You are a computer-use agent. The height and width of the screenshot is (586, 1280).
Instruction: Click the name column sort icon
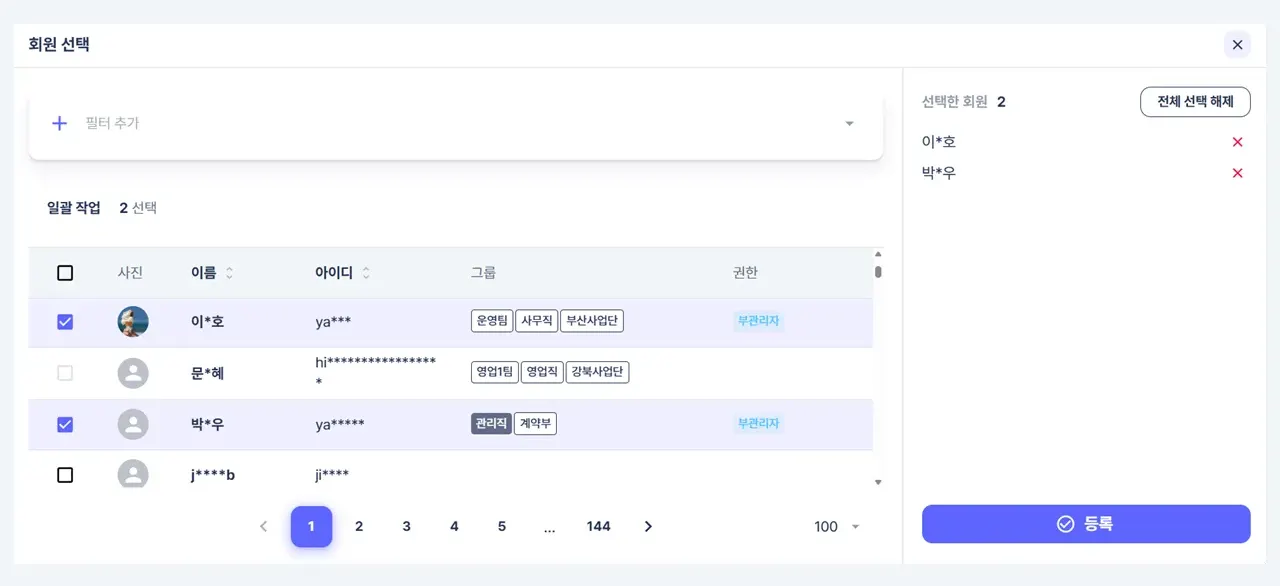pyautogui.click(x=229, y=273)
